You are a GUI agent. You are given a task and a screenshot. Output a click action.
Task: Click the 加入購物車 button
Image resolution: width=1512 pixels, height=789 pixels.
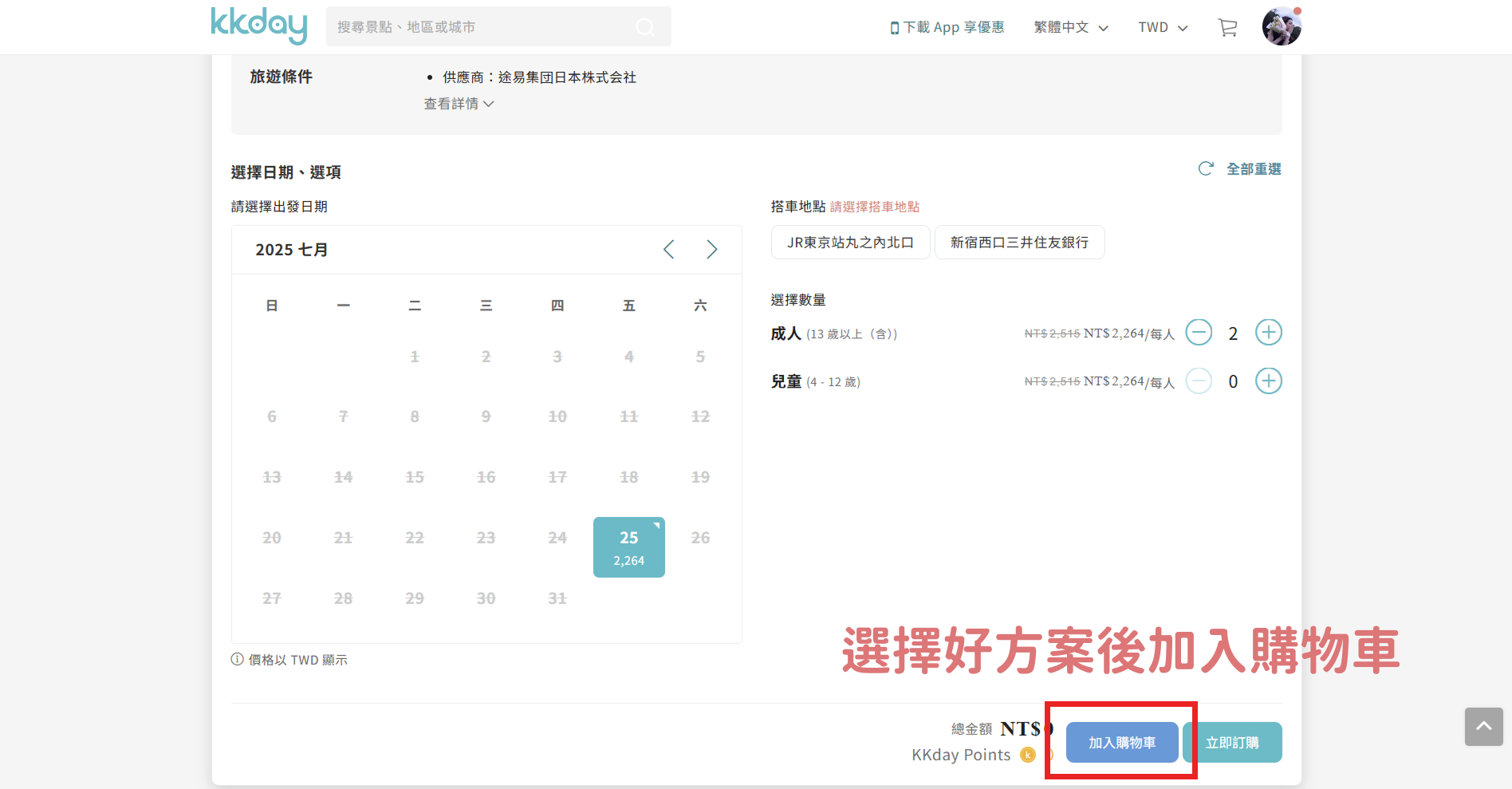[1120, 742]
